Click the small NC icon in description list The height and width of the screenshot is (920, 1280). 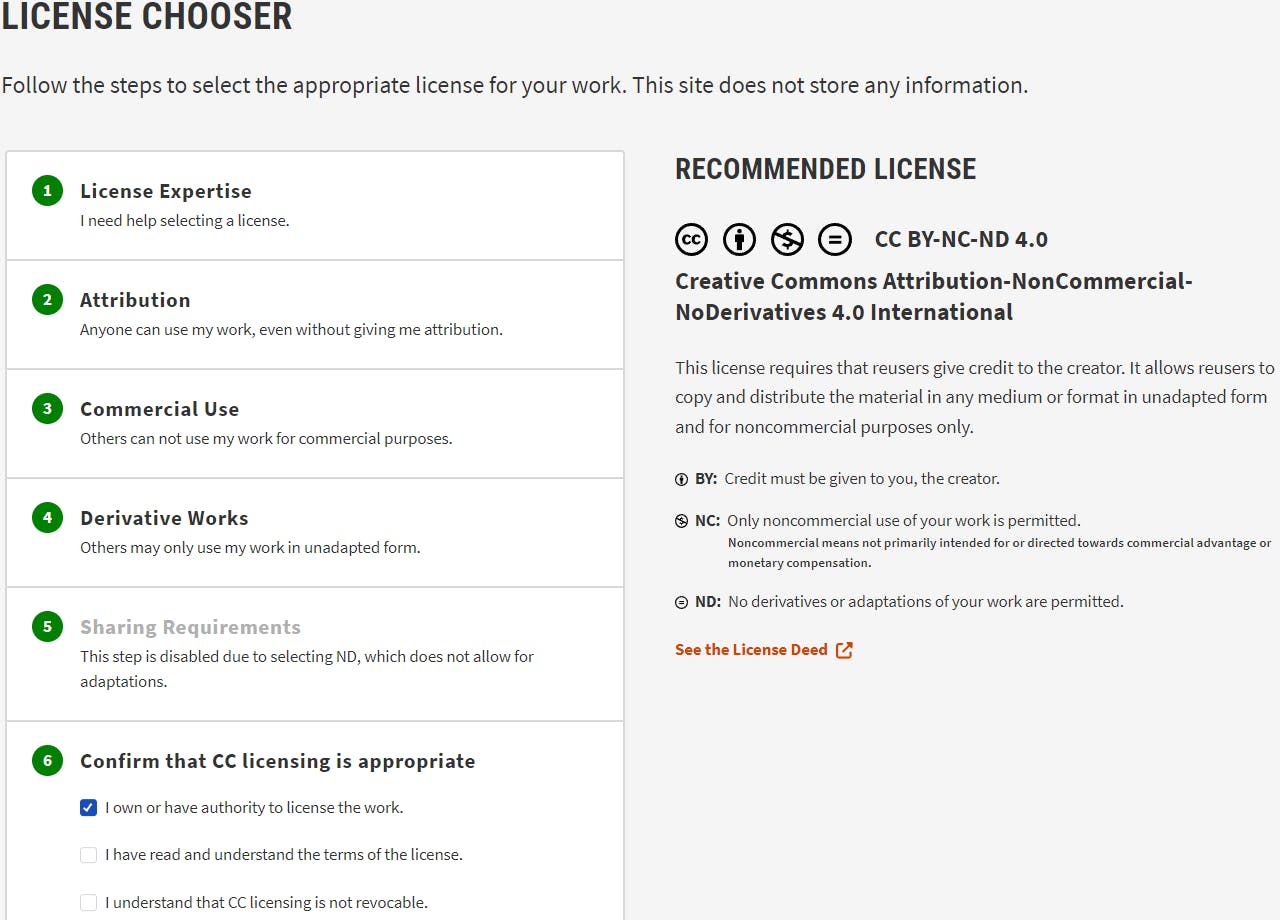682,521
